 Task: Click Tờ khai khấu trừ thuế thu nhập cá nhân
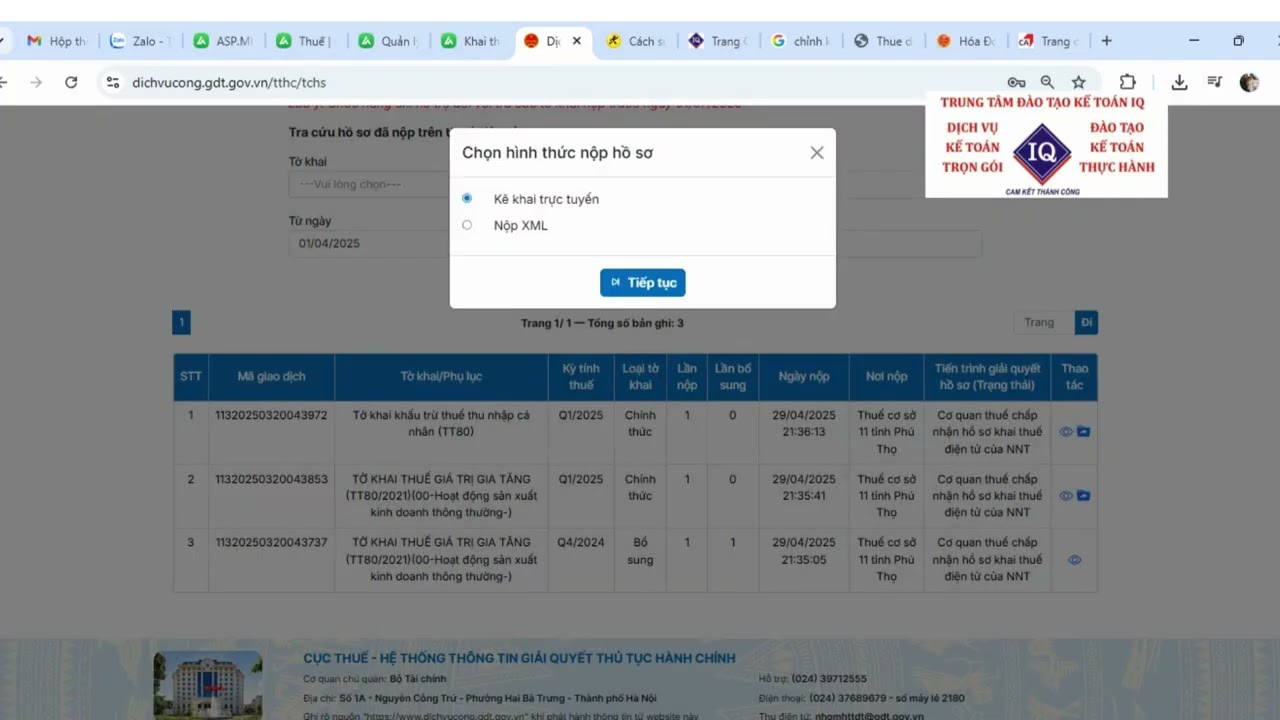tap(441, 423)
